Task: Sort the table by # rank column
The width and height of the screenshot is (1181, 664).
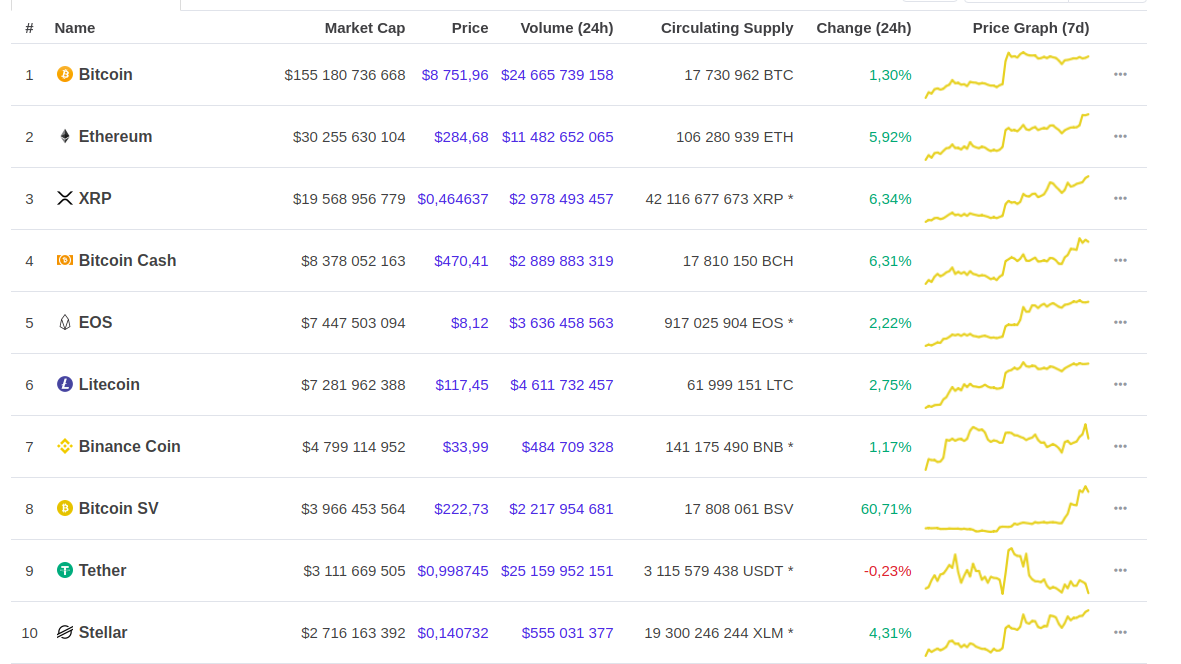Action: (x=29, y=28)
